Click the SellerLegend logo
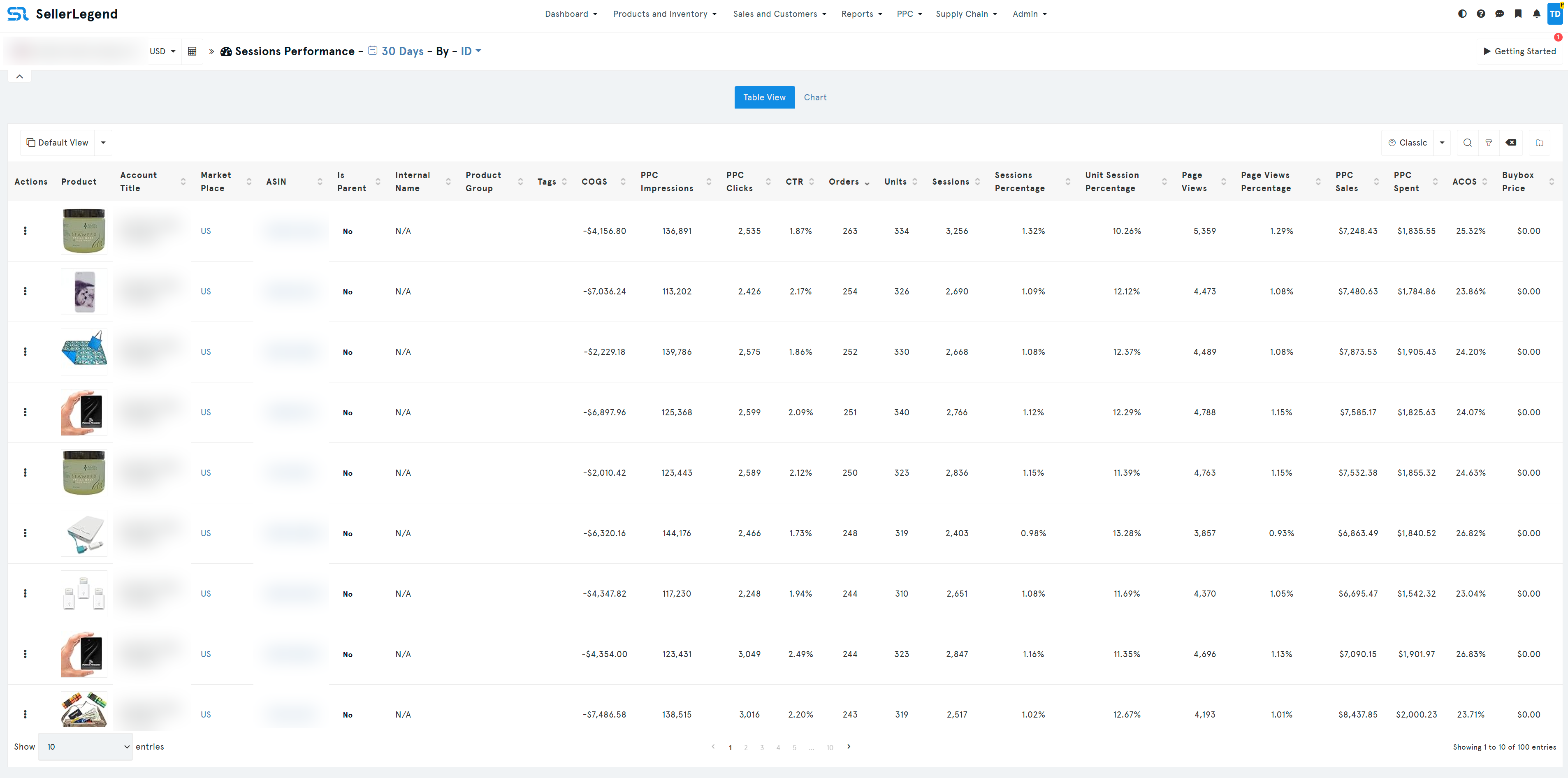The image size is (1568, 778). point(62,14)
